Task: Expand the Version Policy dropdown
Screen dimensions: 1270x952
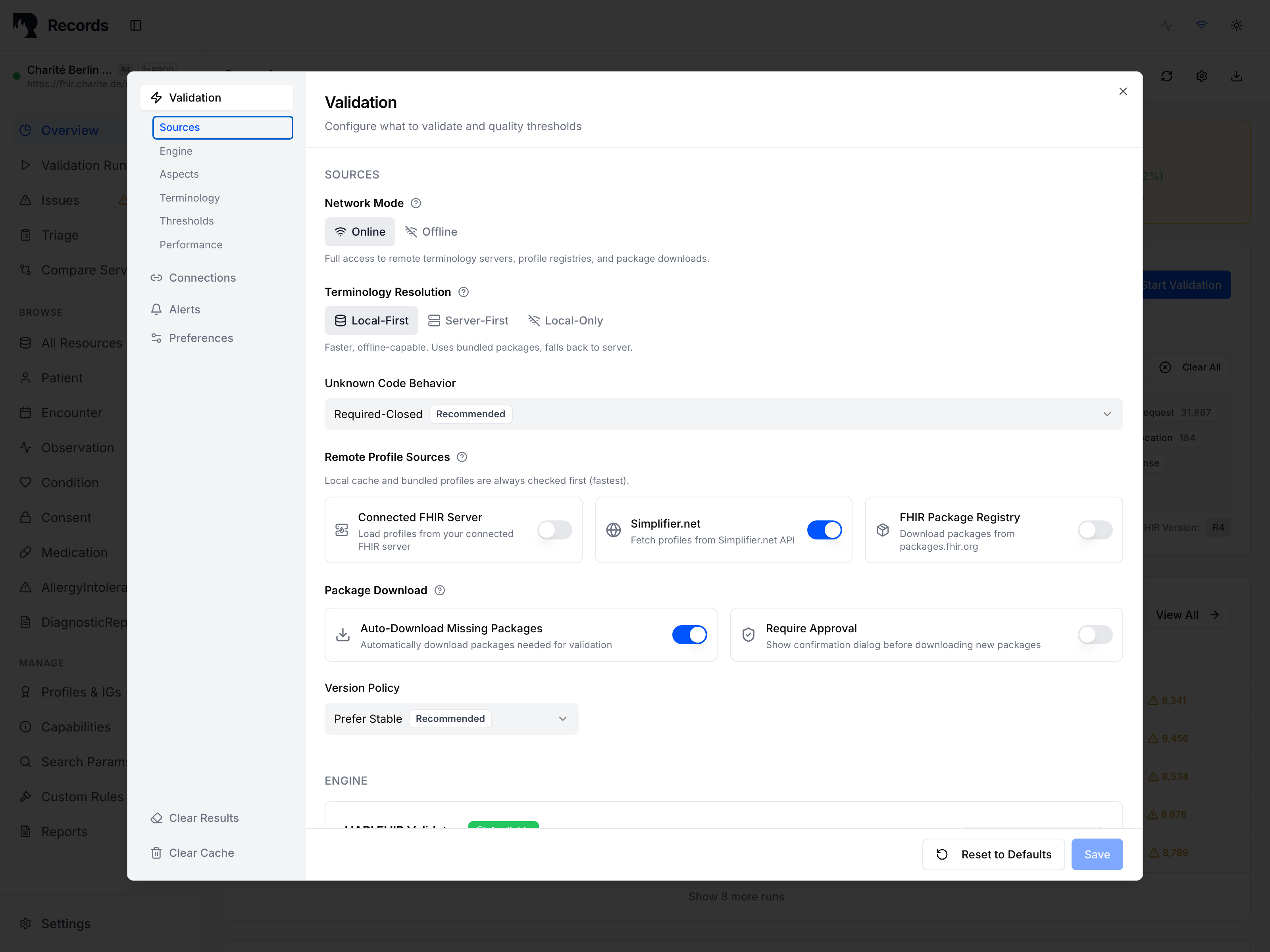Action: (x=451, y=718)
